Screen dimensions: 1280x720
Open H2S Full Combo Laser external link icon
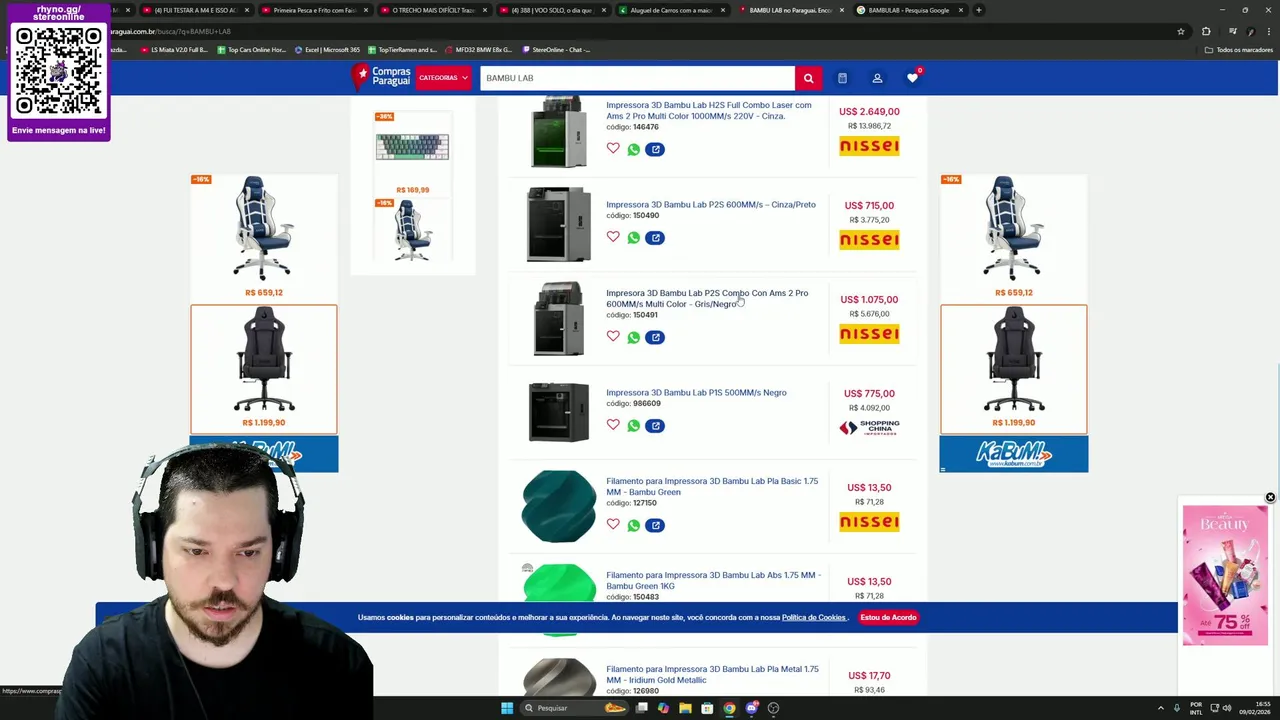(x=655, y=149)
